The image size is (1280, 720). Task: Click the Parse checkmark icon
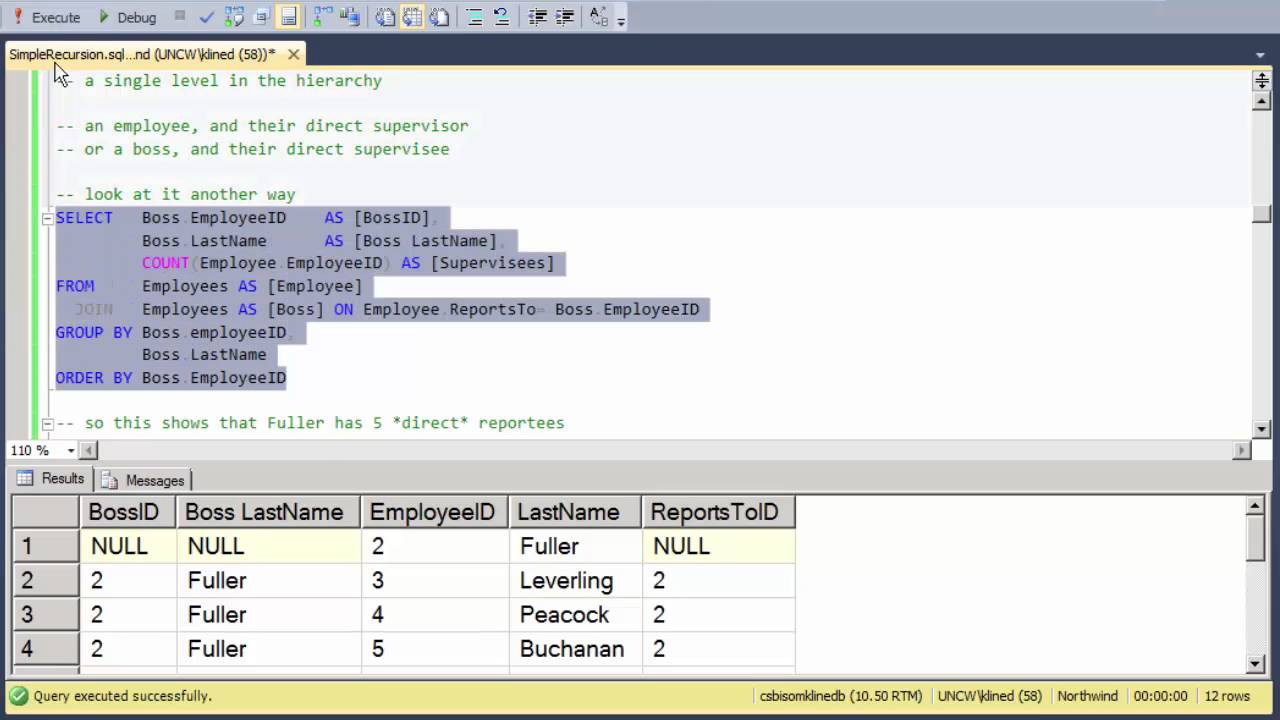207,17
